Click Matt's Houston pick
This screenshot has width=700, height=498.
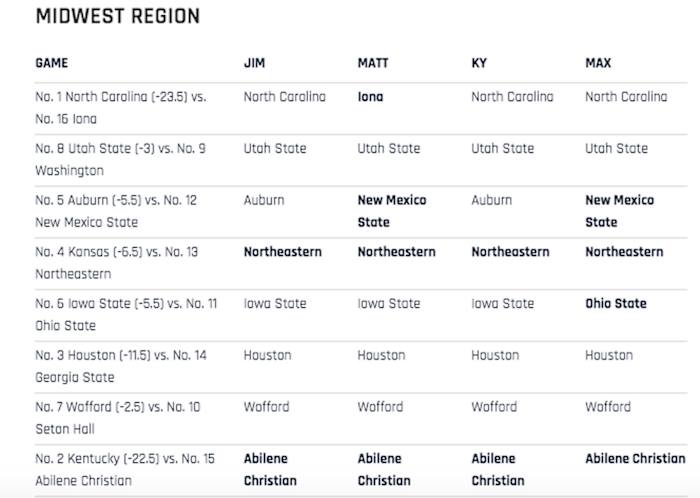[381, 355]
